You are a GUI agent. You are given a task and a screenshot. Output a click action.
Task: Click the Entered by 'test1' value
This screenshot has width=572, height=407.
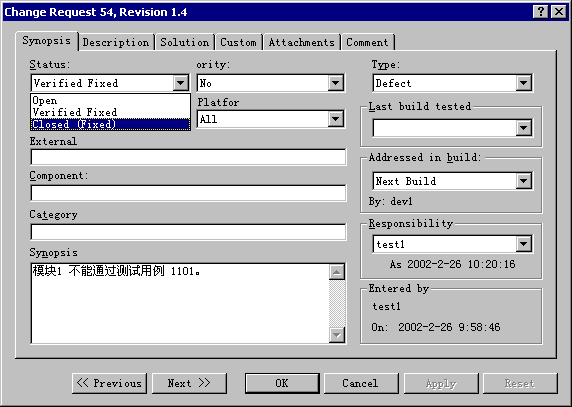coord(386,306)
